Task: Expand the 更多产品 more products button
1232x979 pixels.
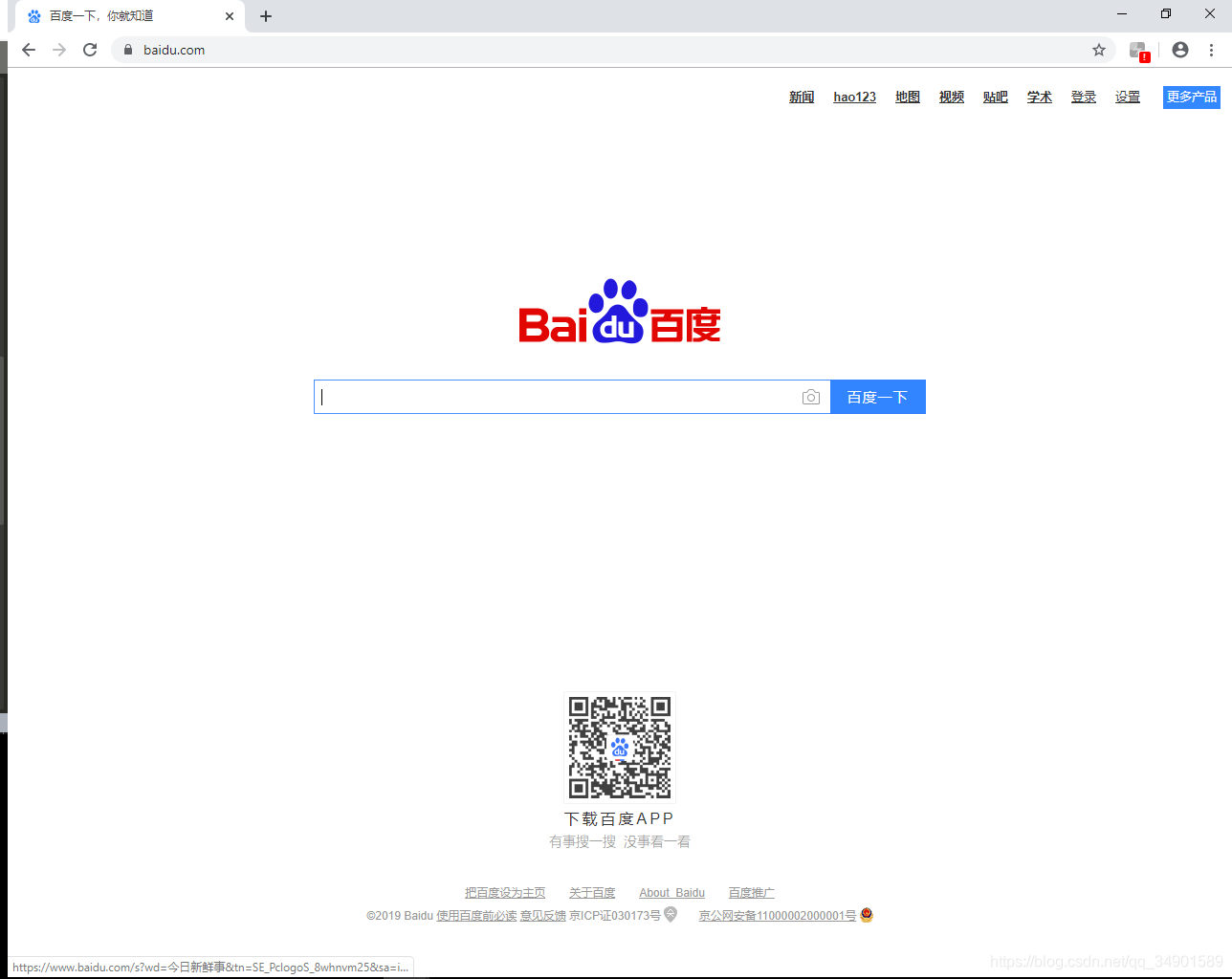Action: (x=1192, y=97)
